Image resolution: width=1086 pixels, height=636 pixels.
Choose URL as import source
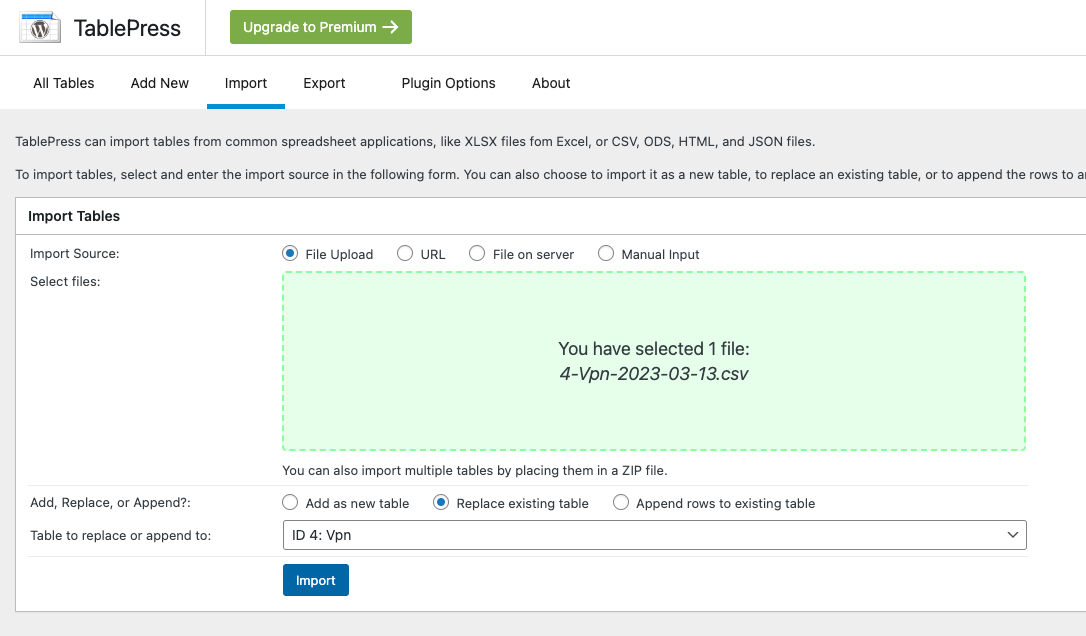pos(404,254)
